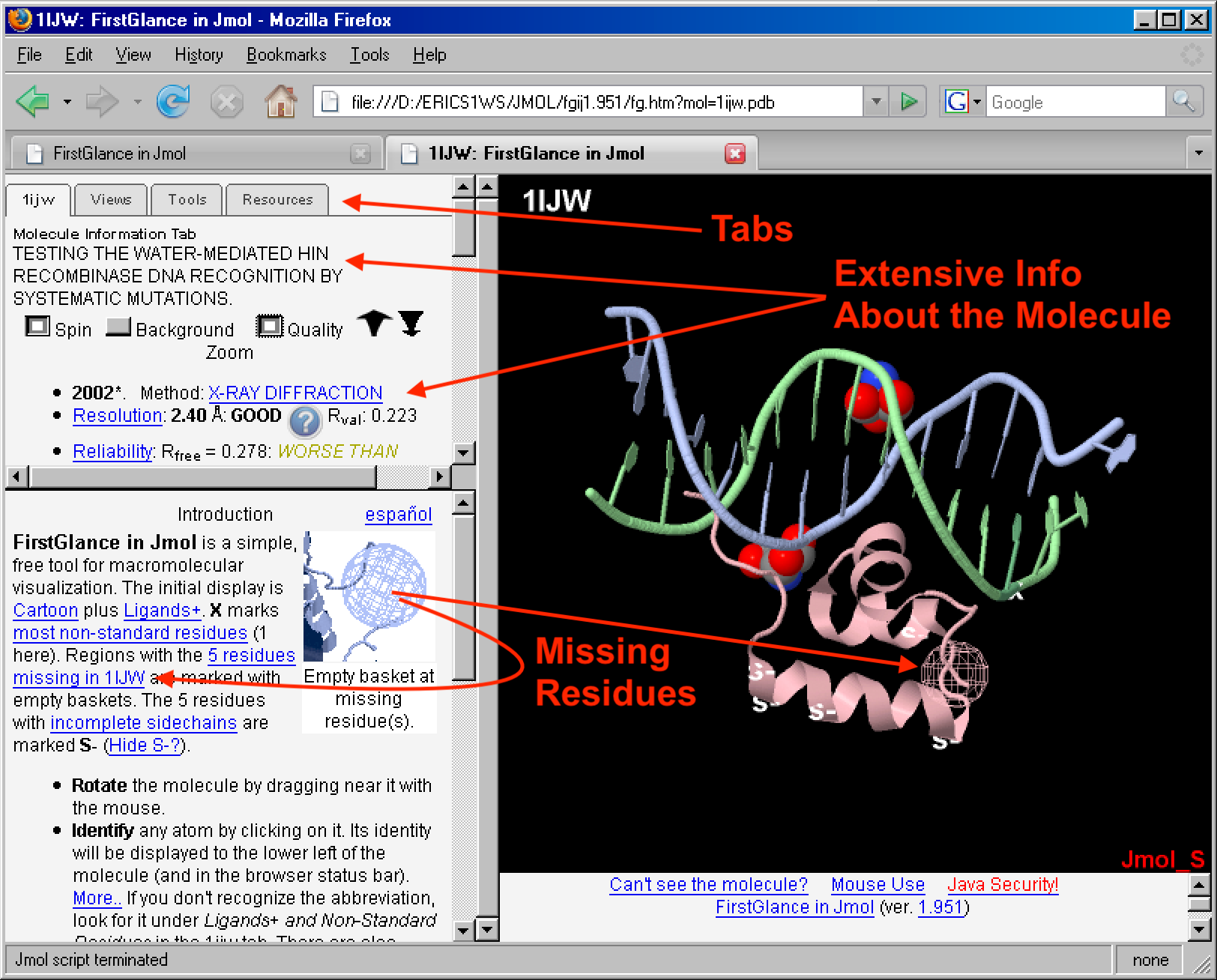Click up arrow of Introduction panel scrollbar
This screenshot has height=980, width=1217.
(464, 503)
